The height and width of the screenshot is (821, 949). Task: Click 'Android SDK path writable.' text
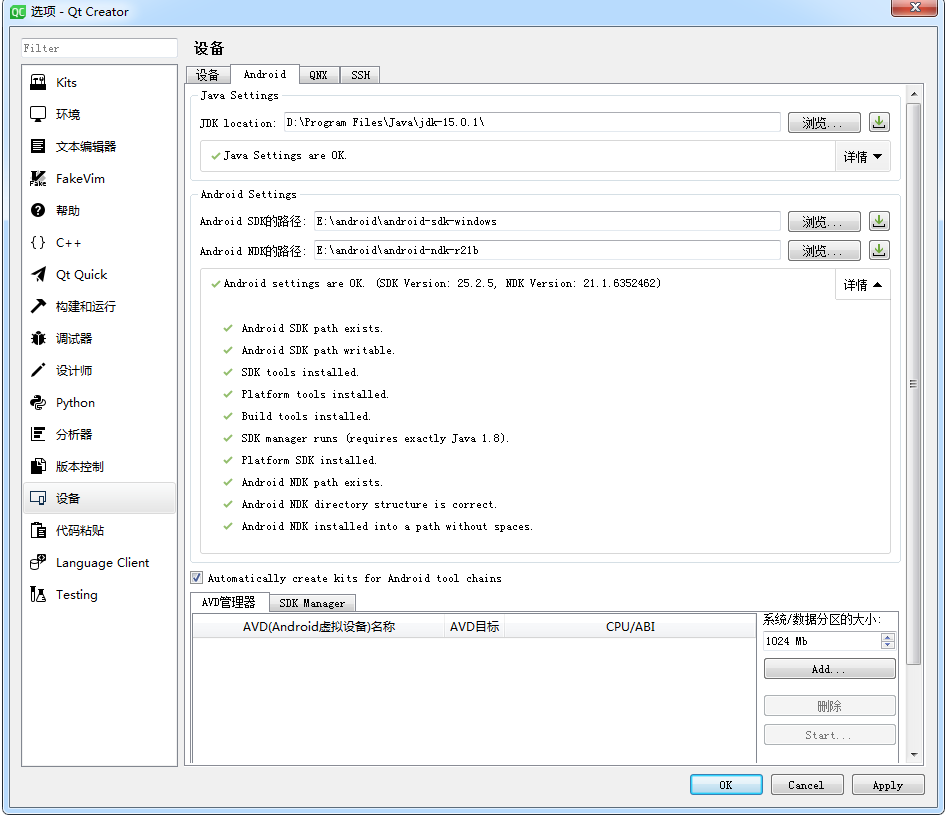click(318, 350)
